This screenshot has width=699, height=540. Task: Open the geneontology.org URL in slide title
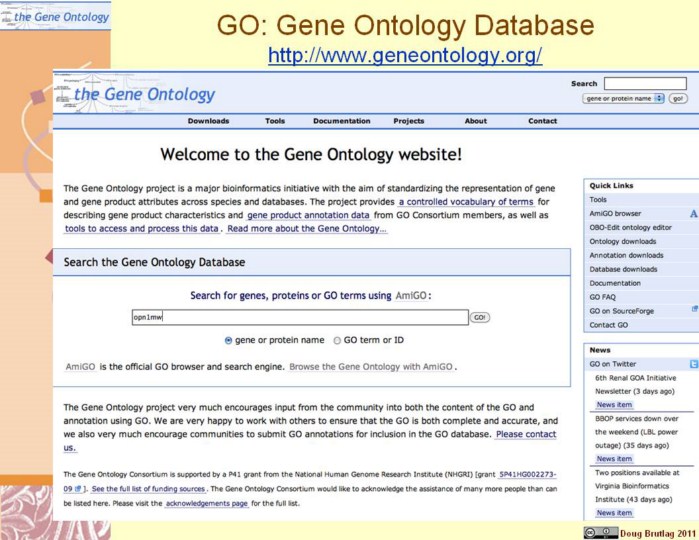[x=404, y=56]
